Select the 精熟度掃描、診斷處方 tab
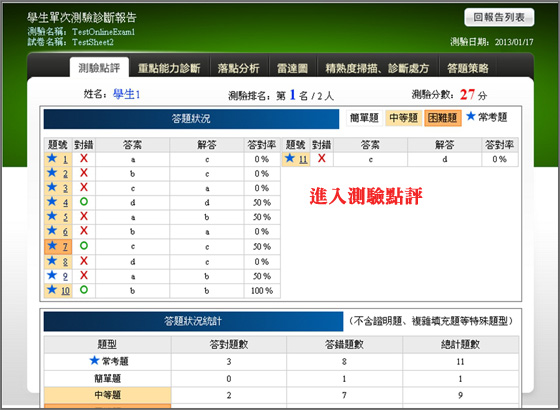The image size is (560, 410). (377, 68)
